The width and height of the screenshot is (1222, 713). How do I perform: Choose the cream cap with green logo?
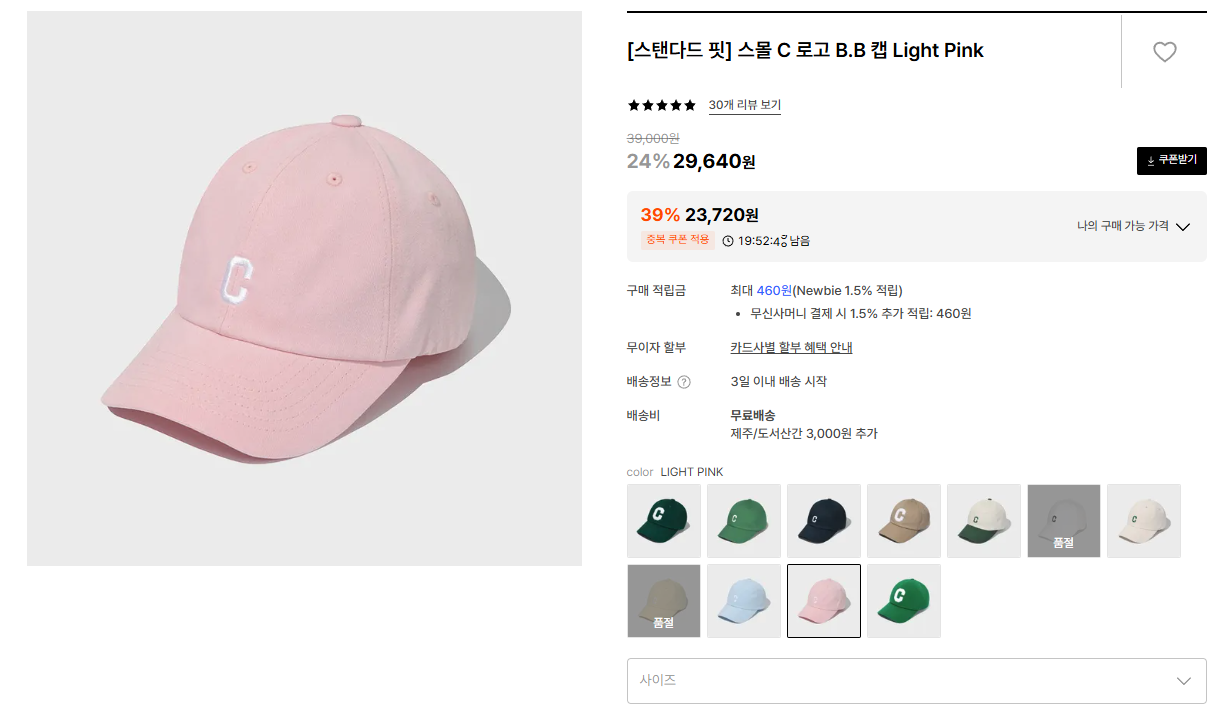click(1144, 521)
